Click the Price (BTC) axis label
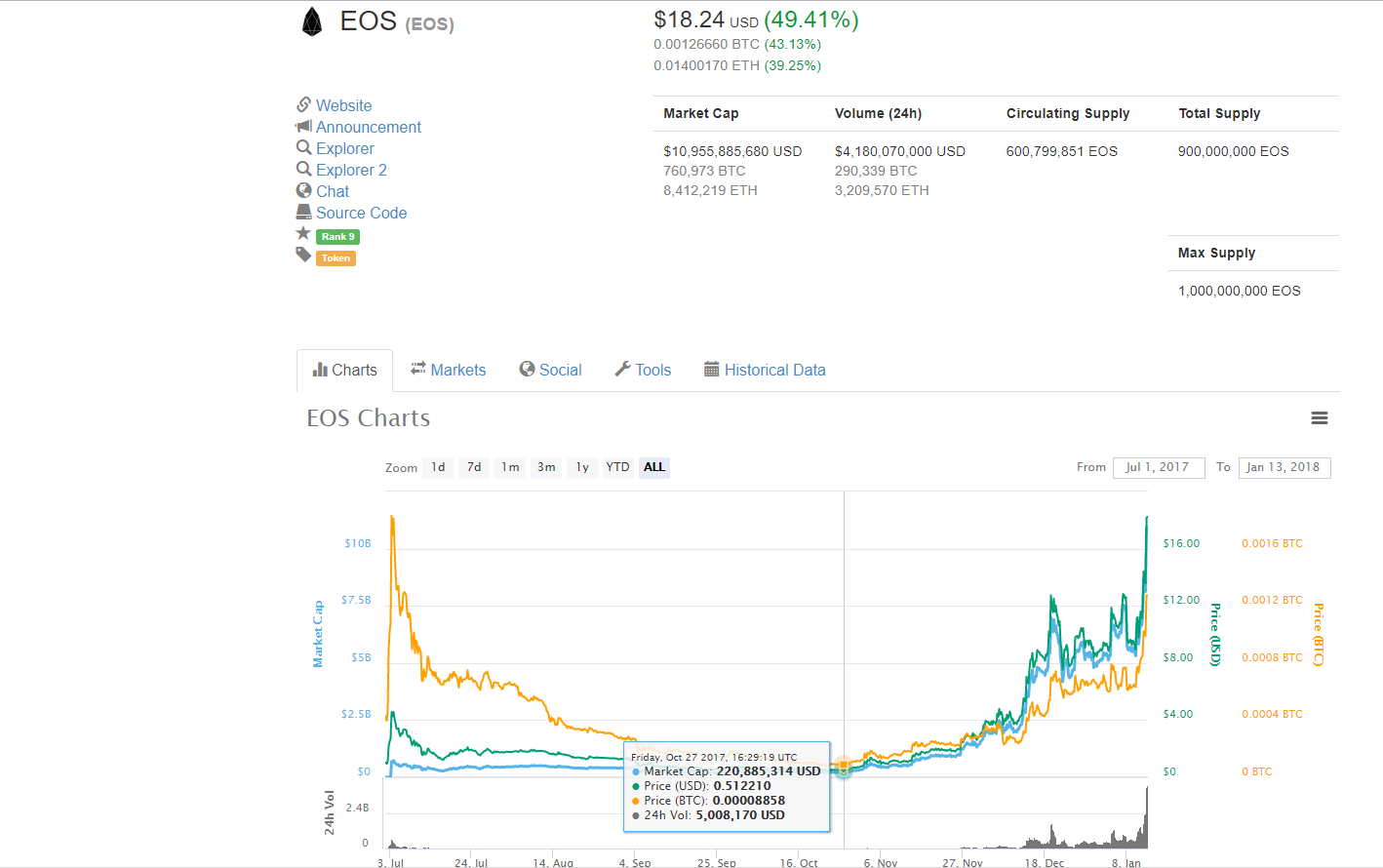Image resolution: width=1383 pixels, height=868 pixels. click(x=1318, y=634)
